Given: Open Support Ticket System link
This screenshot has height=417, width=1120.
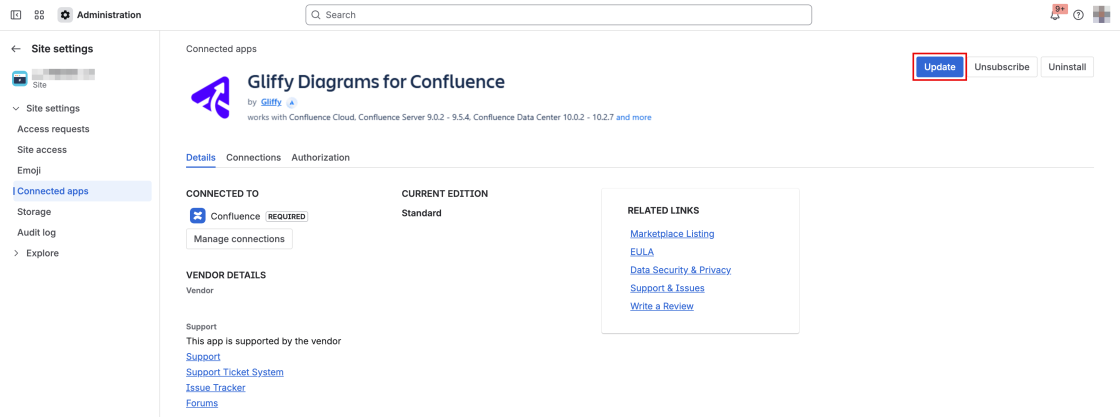Looking at the screenshot, I should click(x=235, y=372).
